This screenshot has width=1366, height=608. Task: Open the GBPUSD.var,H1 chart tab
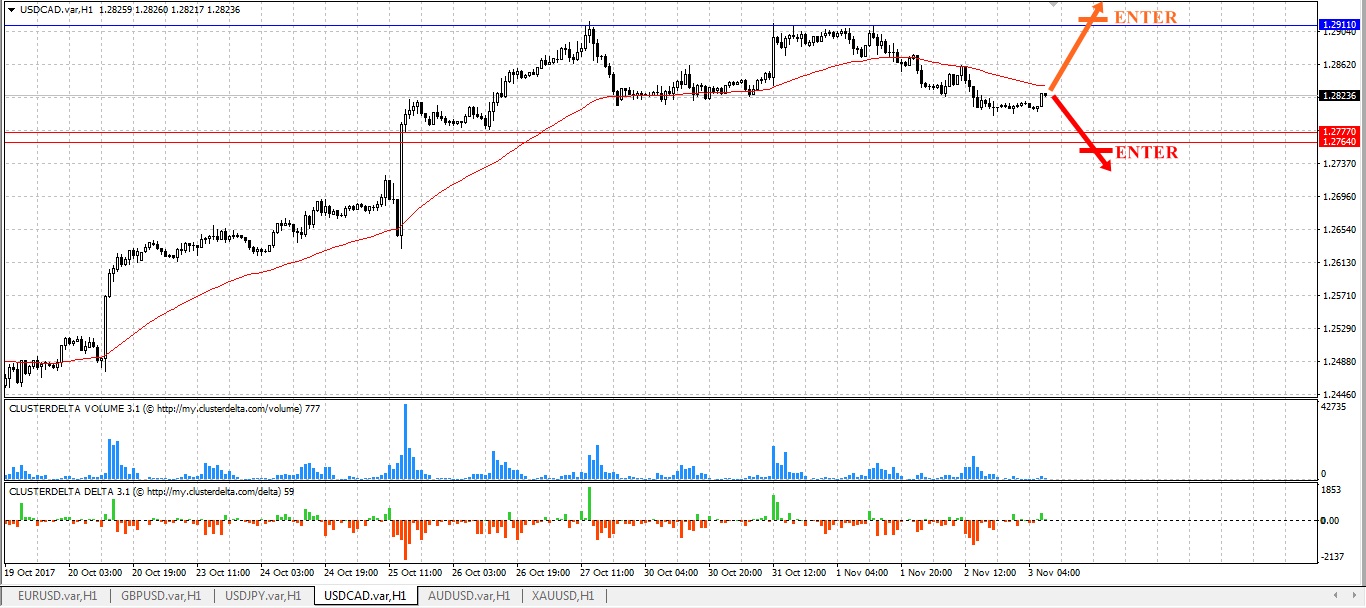pos(160,595)
